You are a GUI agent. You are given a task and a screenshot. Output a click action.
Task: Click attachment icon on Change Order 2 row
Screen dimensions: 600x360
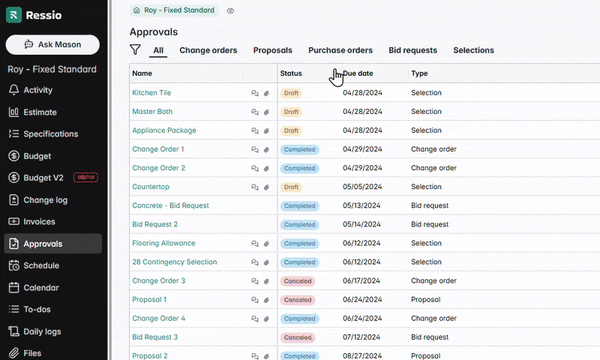[266, 168]
